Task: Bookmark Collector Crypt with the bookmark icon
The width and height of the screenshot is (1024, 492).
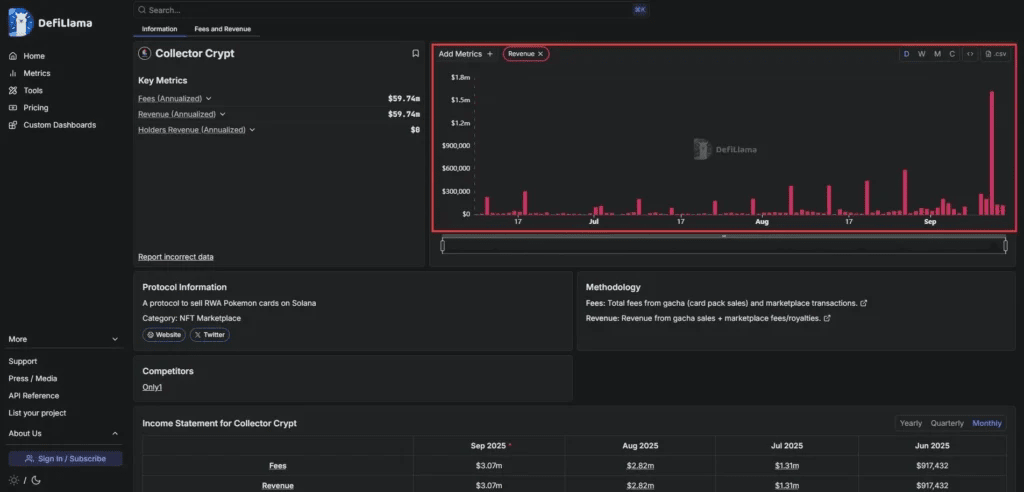Action: 415,54
